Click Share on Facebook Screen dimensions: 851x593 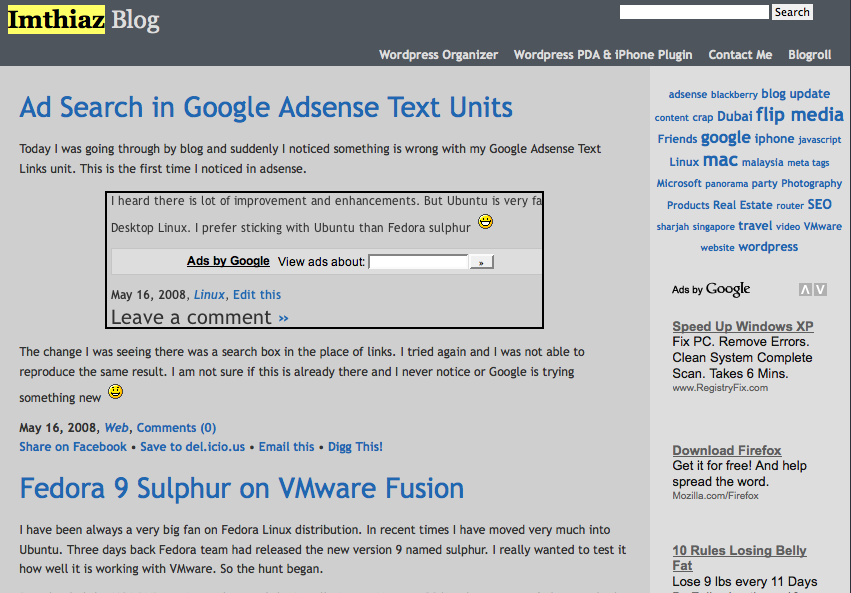(73, 447)
